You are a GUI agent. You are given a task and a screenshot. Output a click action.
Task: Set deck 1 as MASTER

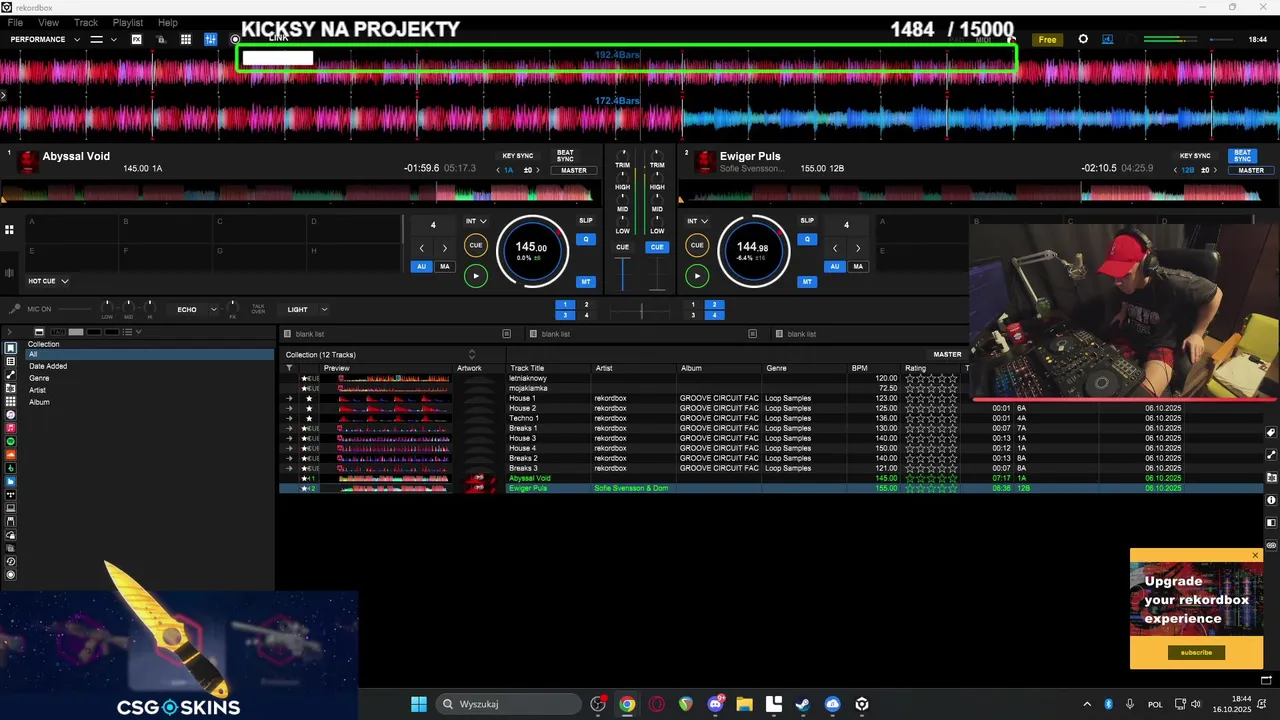click(574, 170)
